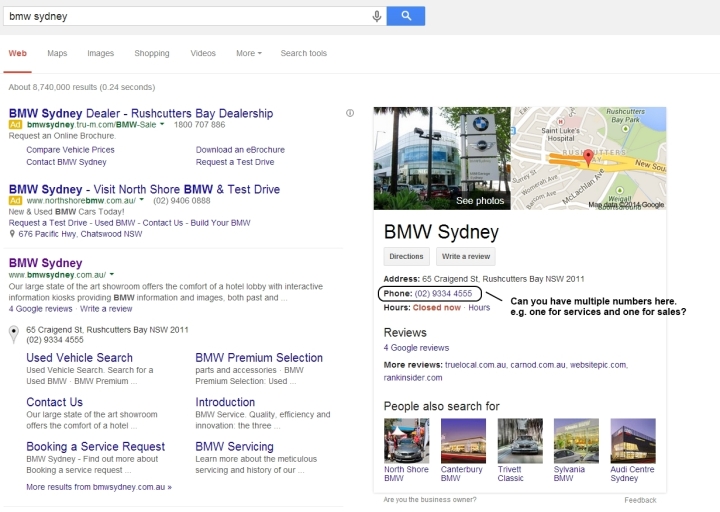720x512 pixels.
Task: Expand the More dropdown menu
Action: coord(249,53)
